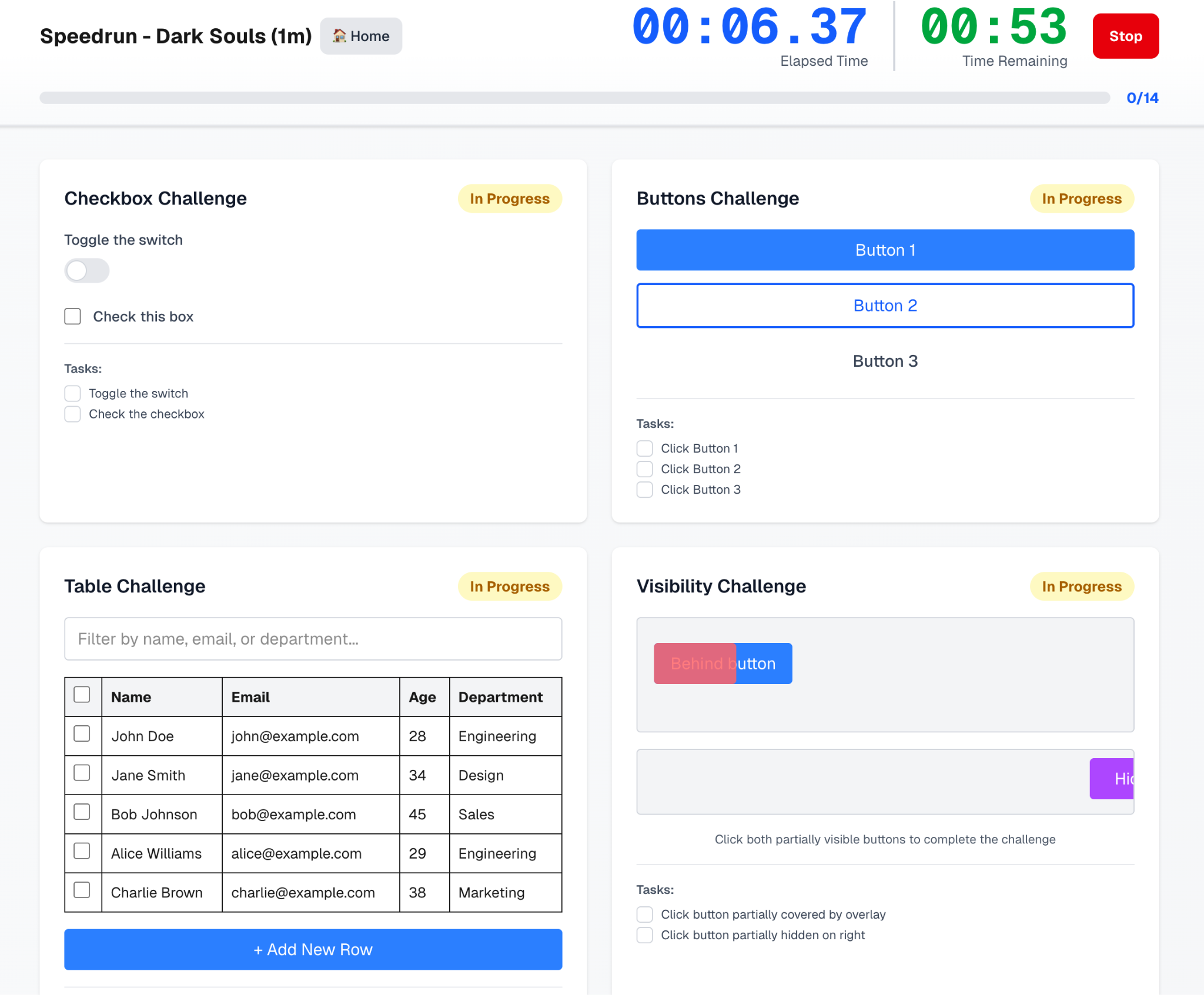1204x995 pixels.
Task: Click the Add New Row button
Action: (x=313, y=949)
